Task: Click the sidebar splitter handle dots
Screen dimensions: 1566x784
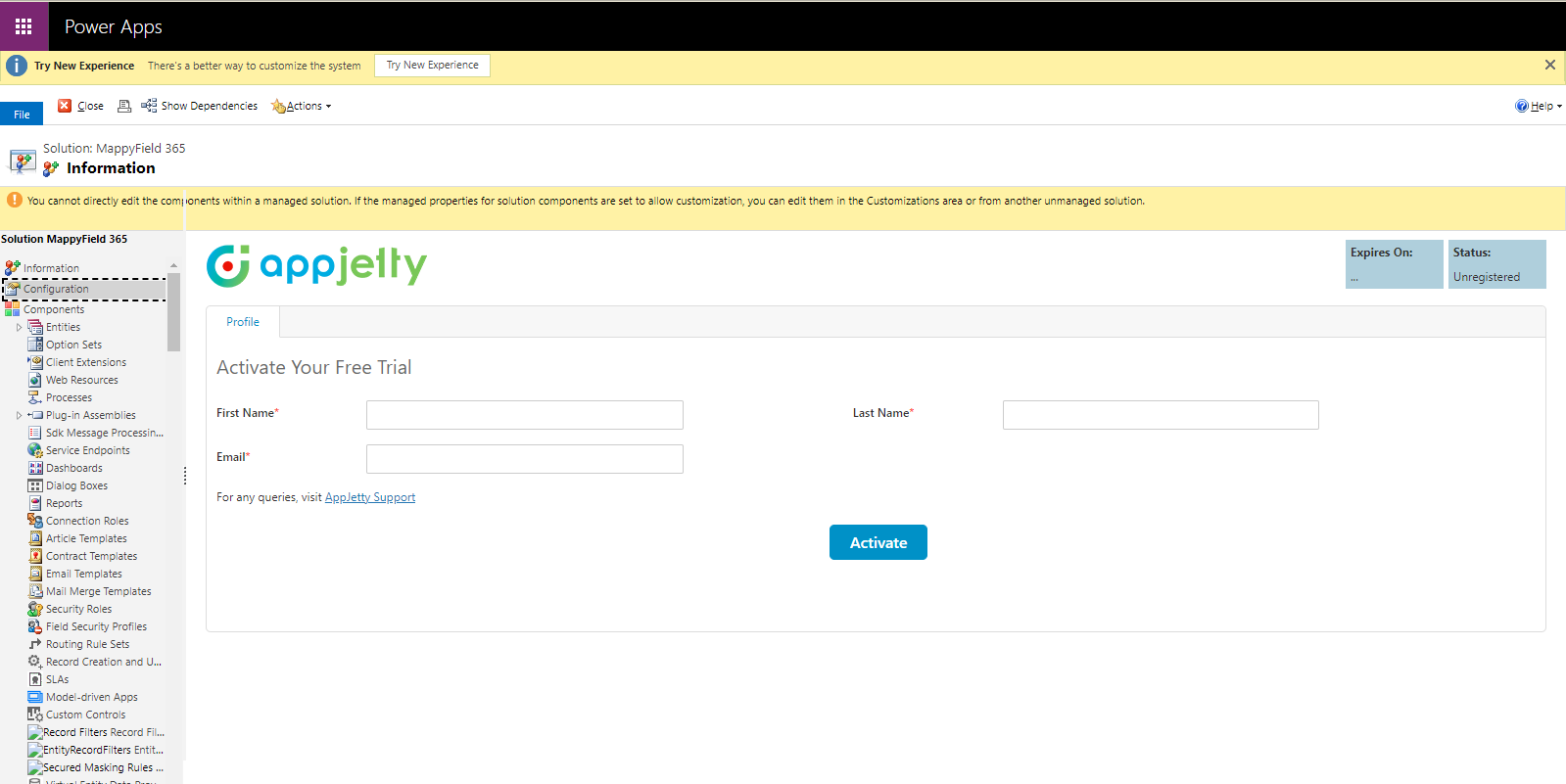Action: [x=184, y=476]
